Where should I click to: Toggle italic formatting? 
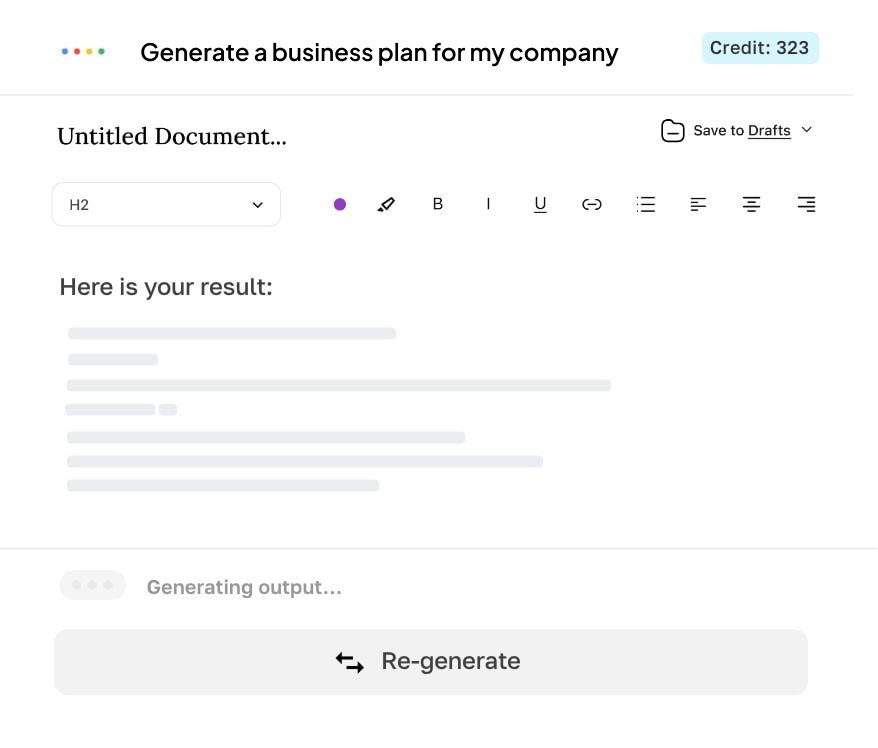coord(488,204)
